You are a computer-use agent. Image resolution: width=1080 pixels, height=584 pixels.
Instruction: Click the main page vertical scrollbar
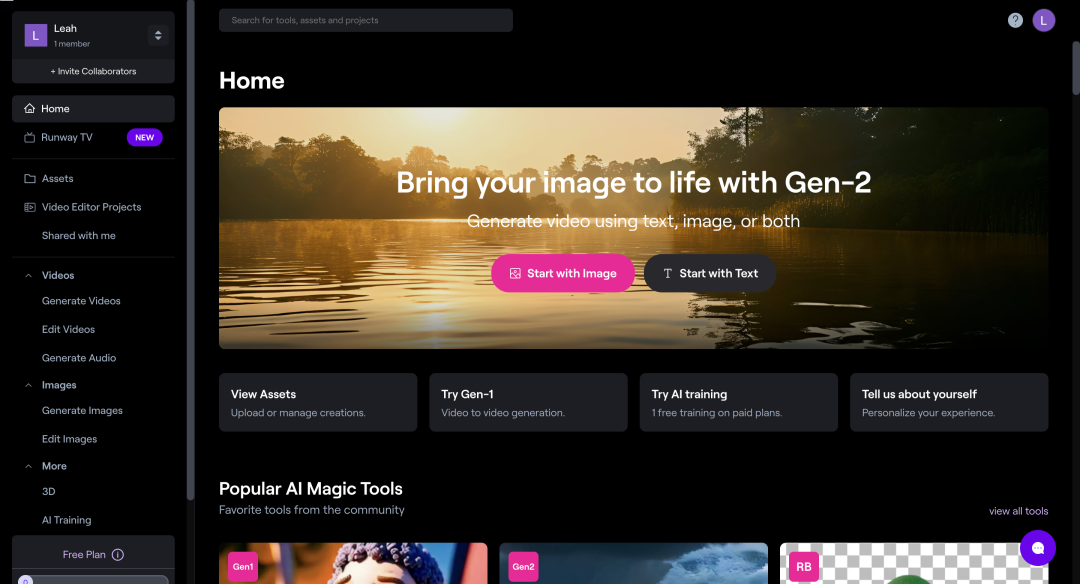pos(1076,69)
